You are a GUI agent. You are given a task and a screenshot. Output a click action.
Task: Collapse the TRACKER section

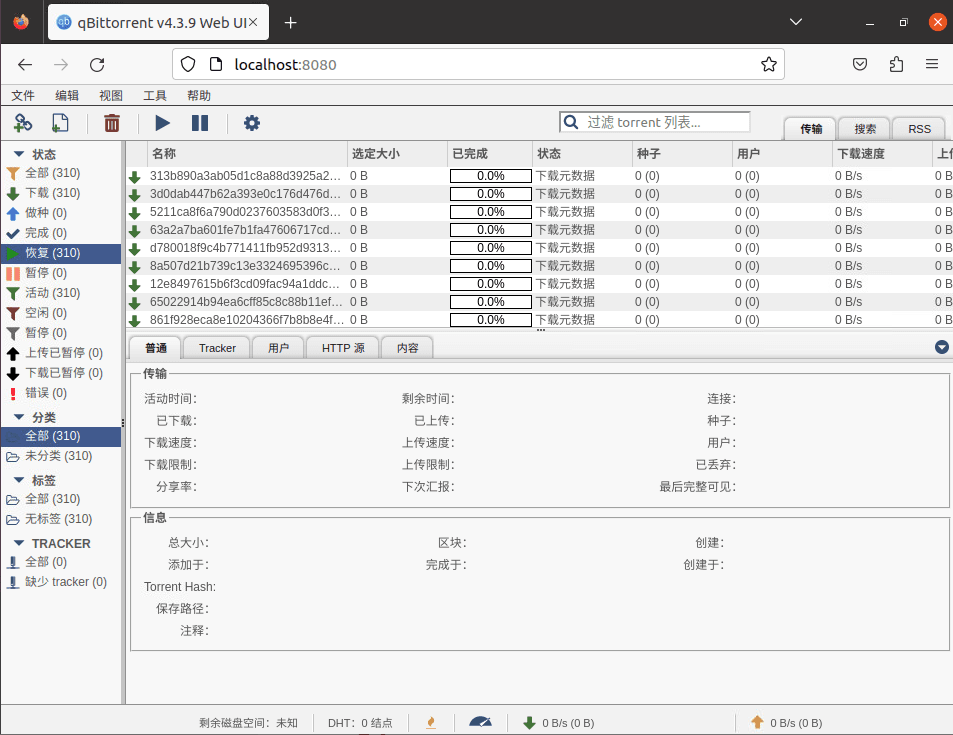point(19,543)
